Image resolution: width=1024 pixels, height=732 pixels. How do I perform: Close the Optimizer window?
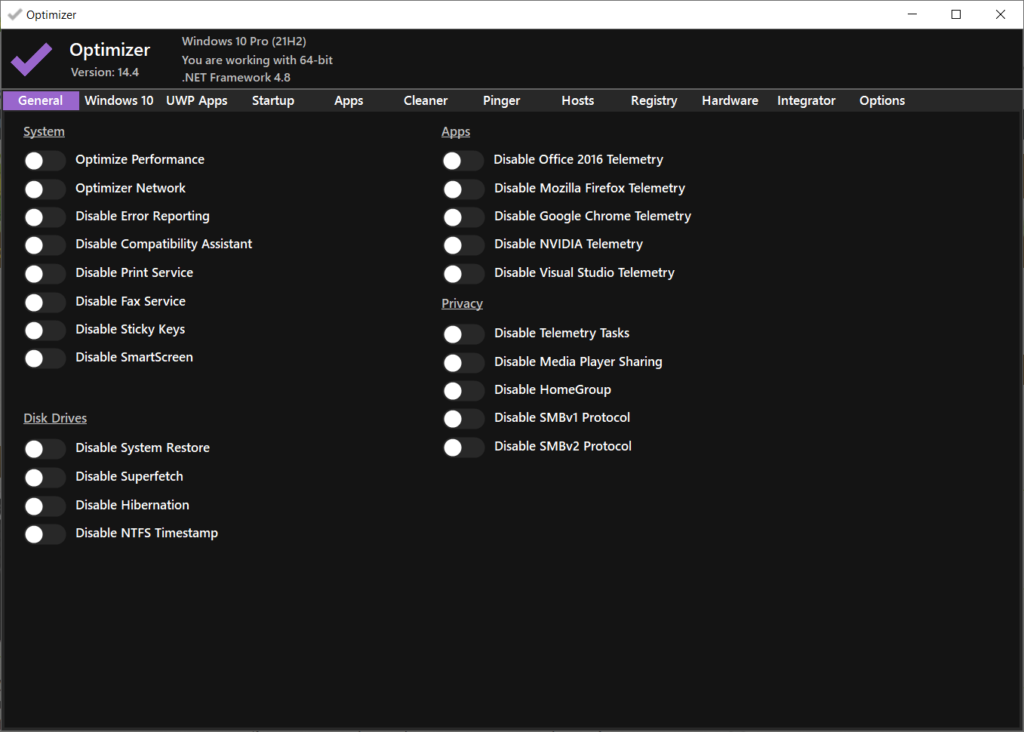click(1000, 14)
